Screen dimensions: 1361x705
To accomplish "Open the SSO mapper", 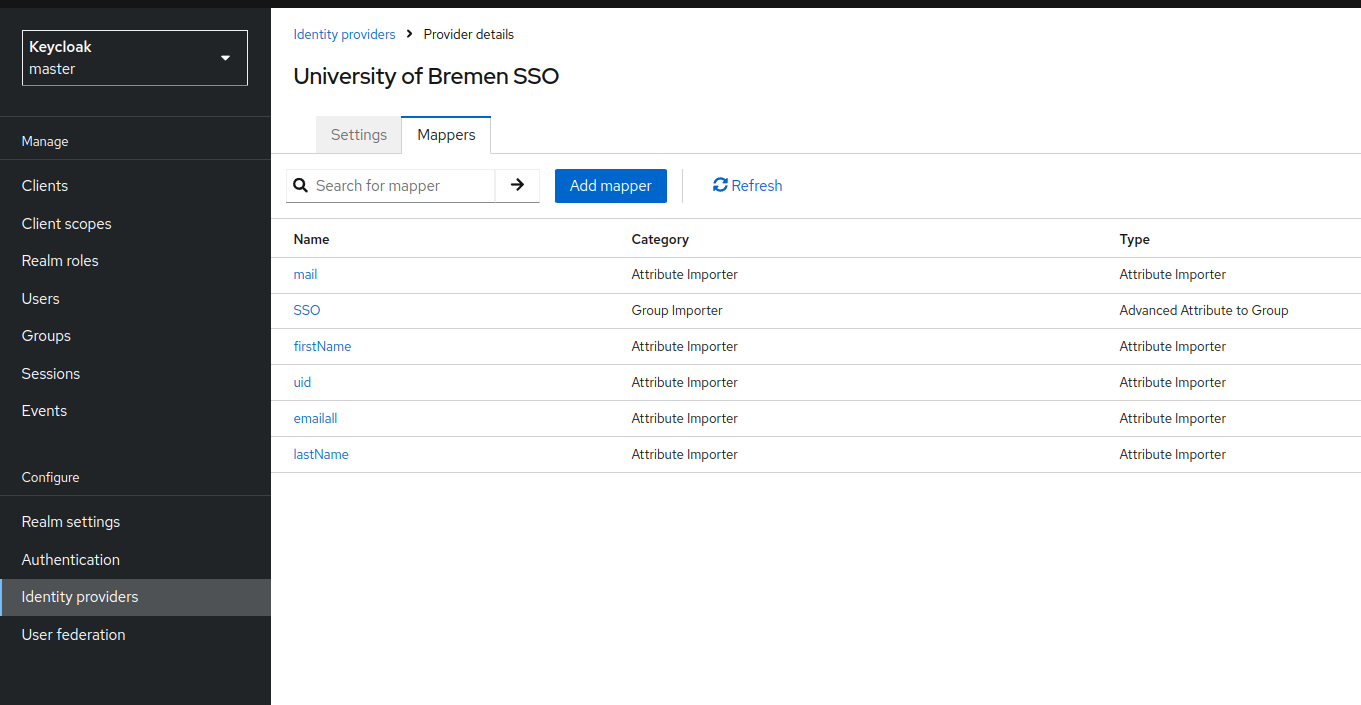I will (307, 310).
